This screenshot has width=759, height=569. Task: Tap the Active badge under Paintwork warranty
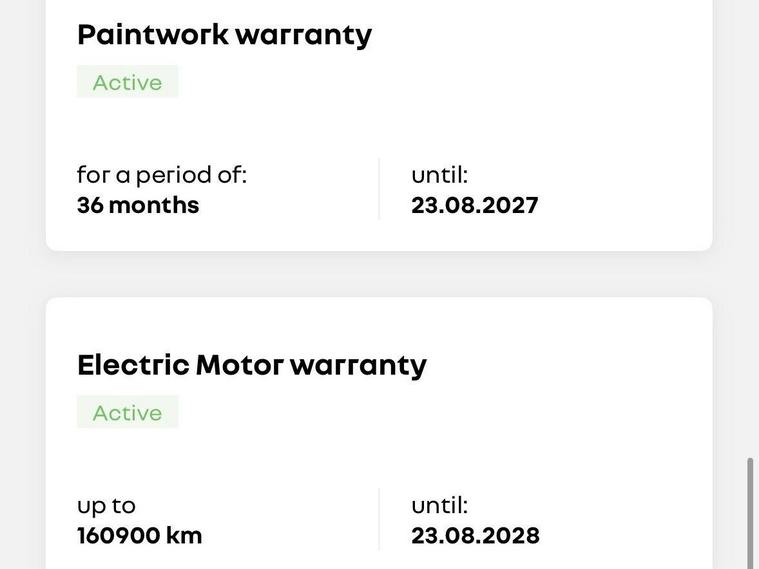pyautogui.click(x=127, y=82)
